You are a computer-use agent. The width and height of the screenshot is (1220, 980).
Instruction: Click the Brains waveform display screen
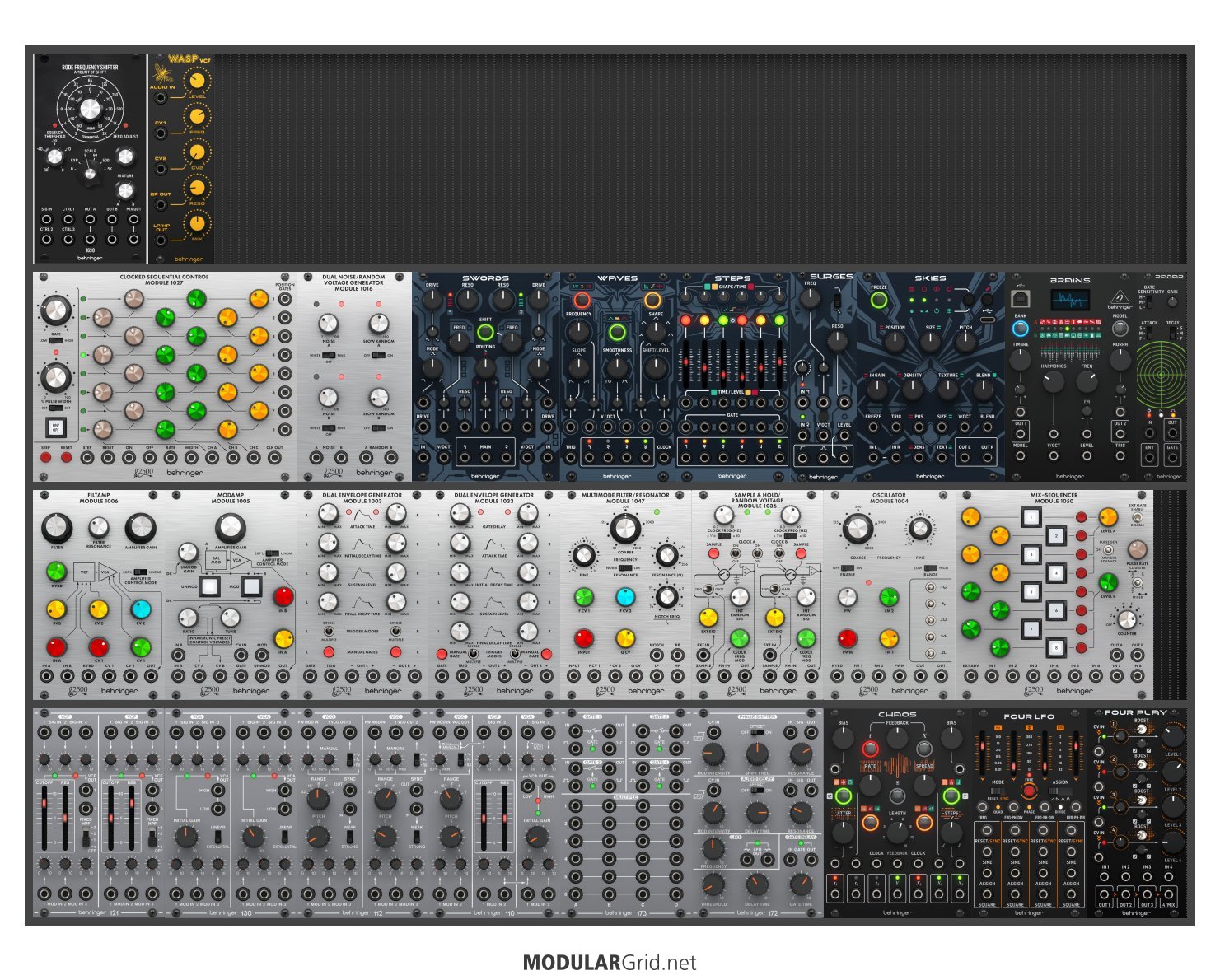point(1069,300)
